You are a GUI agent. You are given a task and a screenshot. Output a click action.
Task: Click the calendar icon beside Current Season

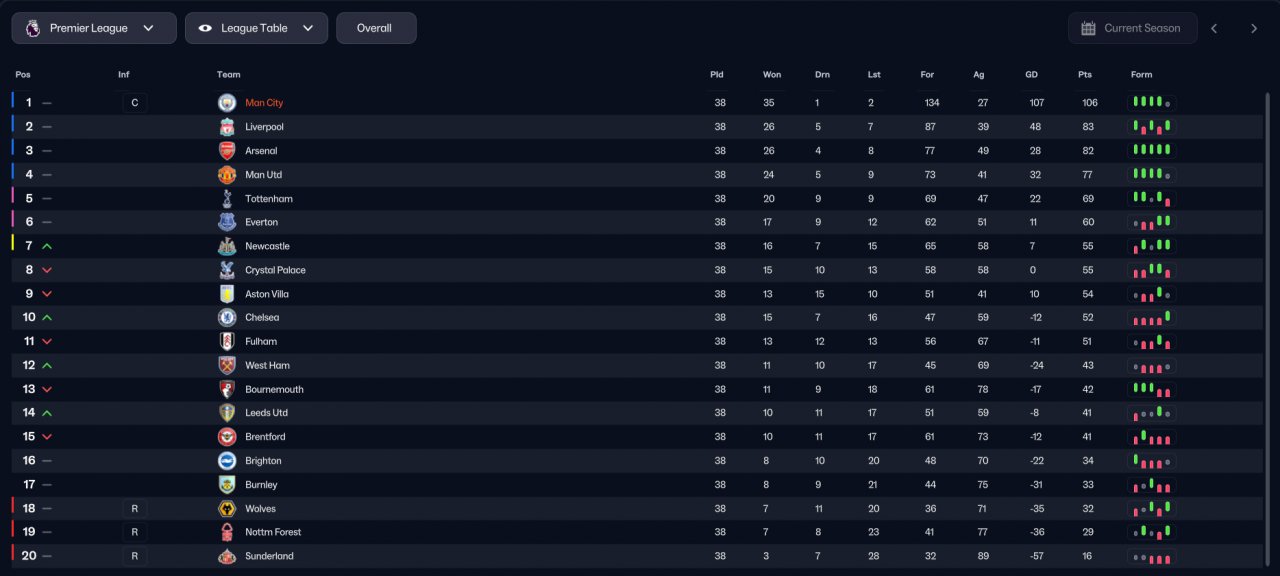(x=1088, y=28)
